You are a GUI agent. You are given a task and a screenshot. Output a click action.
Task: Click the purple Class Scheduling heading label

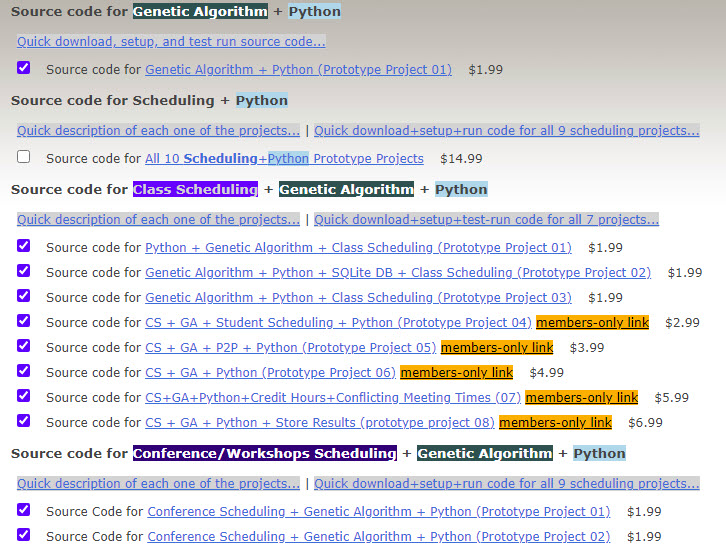pos(195,189)
